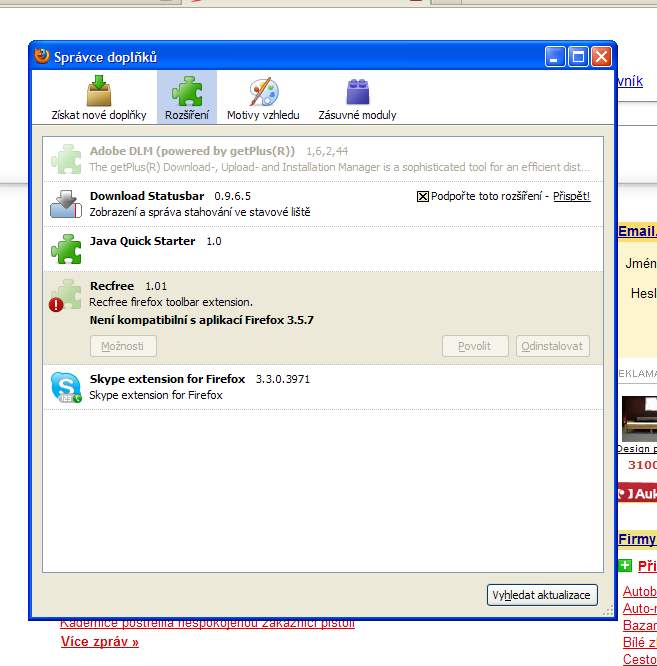
Task: Click the red Aukro banner on webpage
Action: click(x=637, y=493)
